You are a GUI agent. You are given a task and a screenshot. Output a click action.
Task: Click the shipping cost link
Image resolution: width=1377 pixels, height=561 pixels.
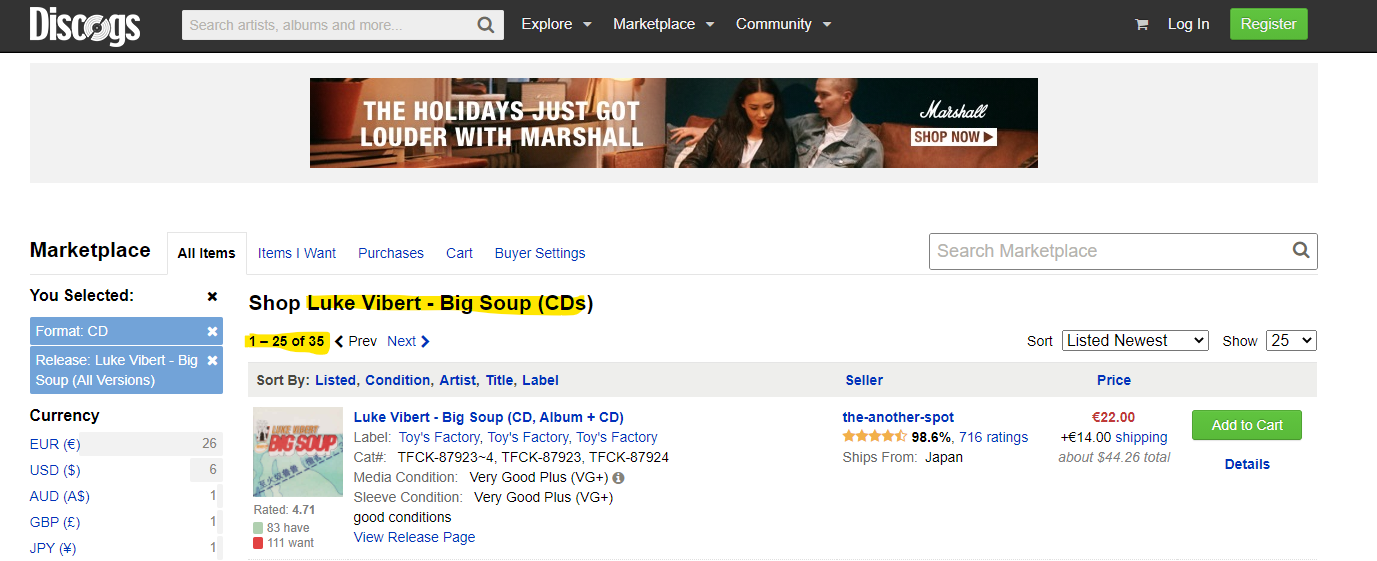click(x=1141, y=437)
